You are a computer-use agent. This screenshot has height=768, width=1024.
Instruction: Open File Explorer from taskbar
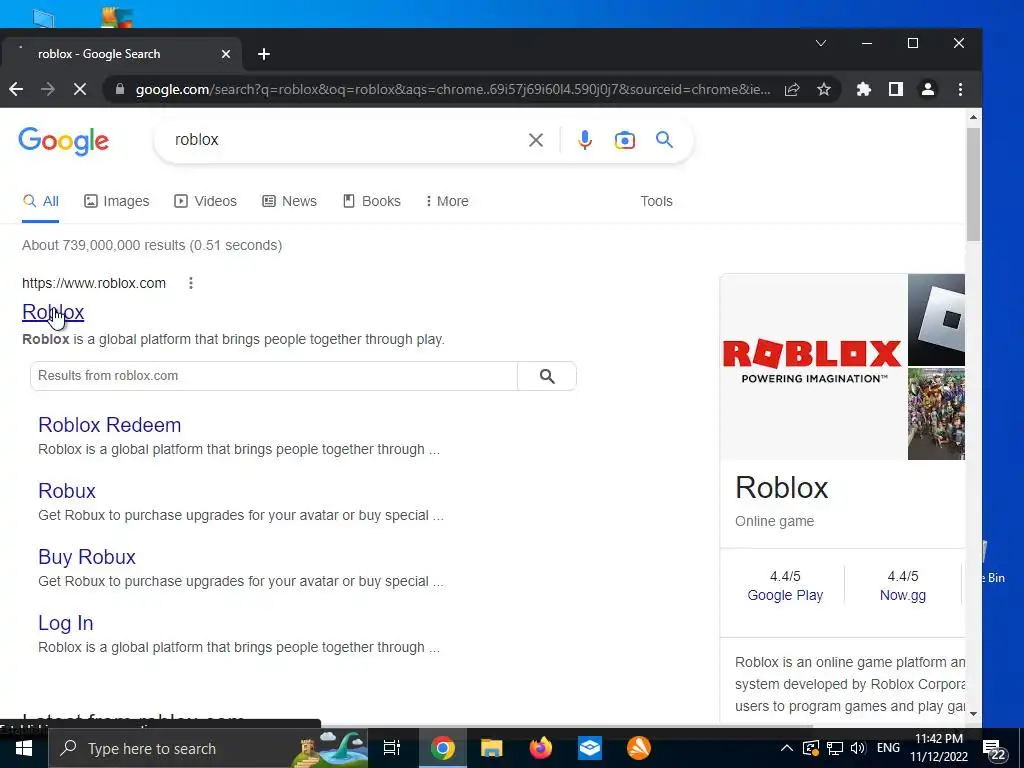click(491, 748)
